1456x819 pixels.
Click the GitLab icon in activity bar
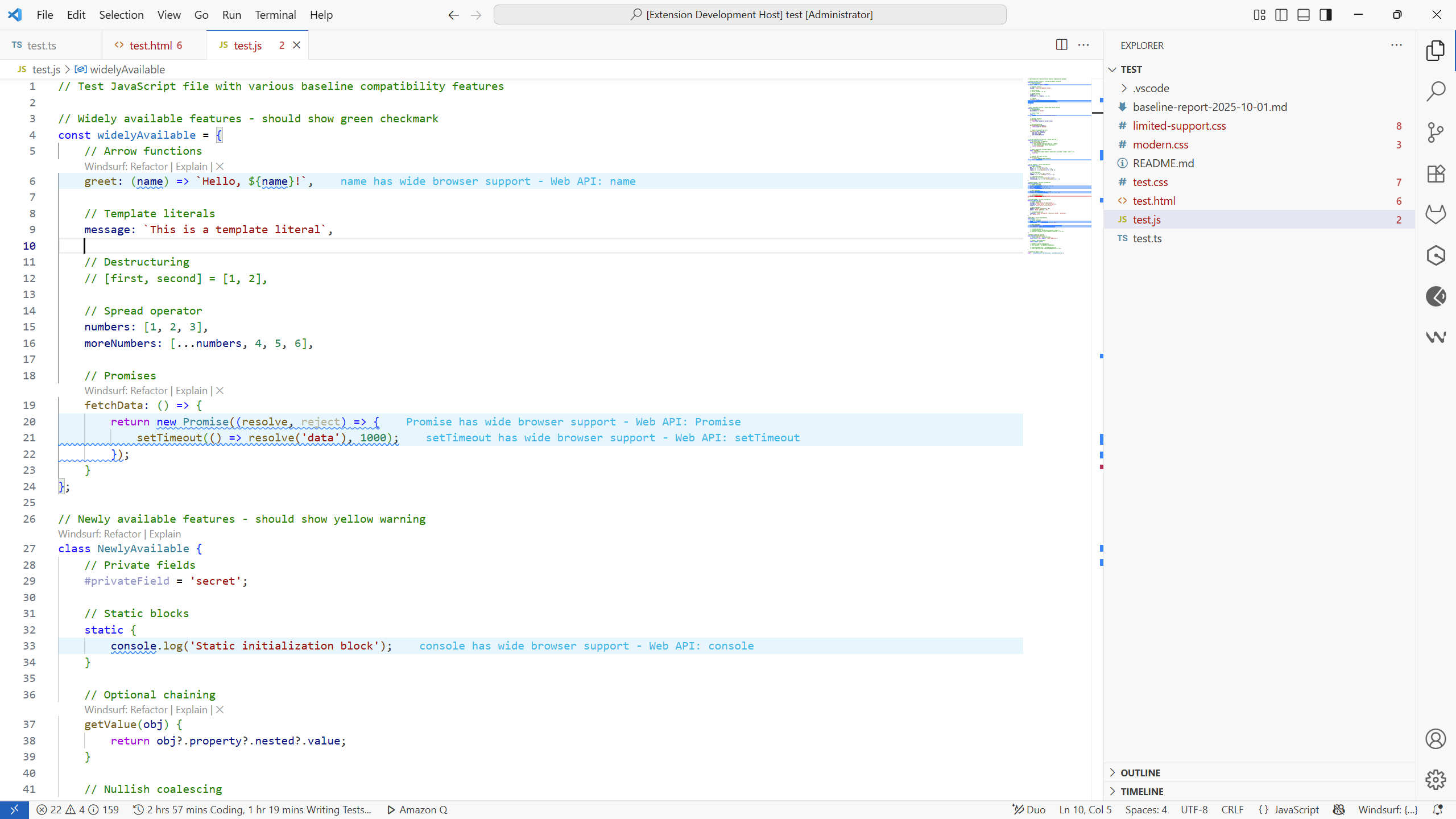tap(1436, 214)
